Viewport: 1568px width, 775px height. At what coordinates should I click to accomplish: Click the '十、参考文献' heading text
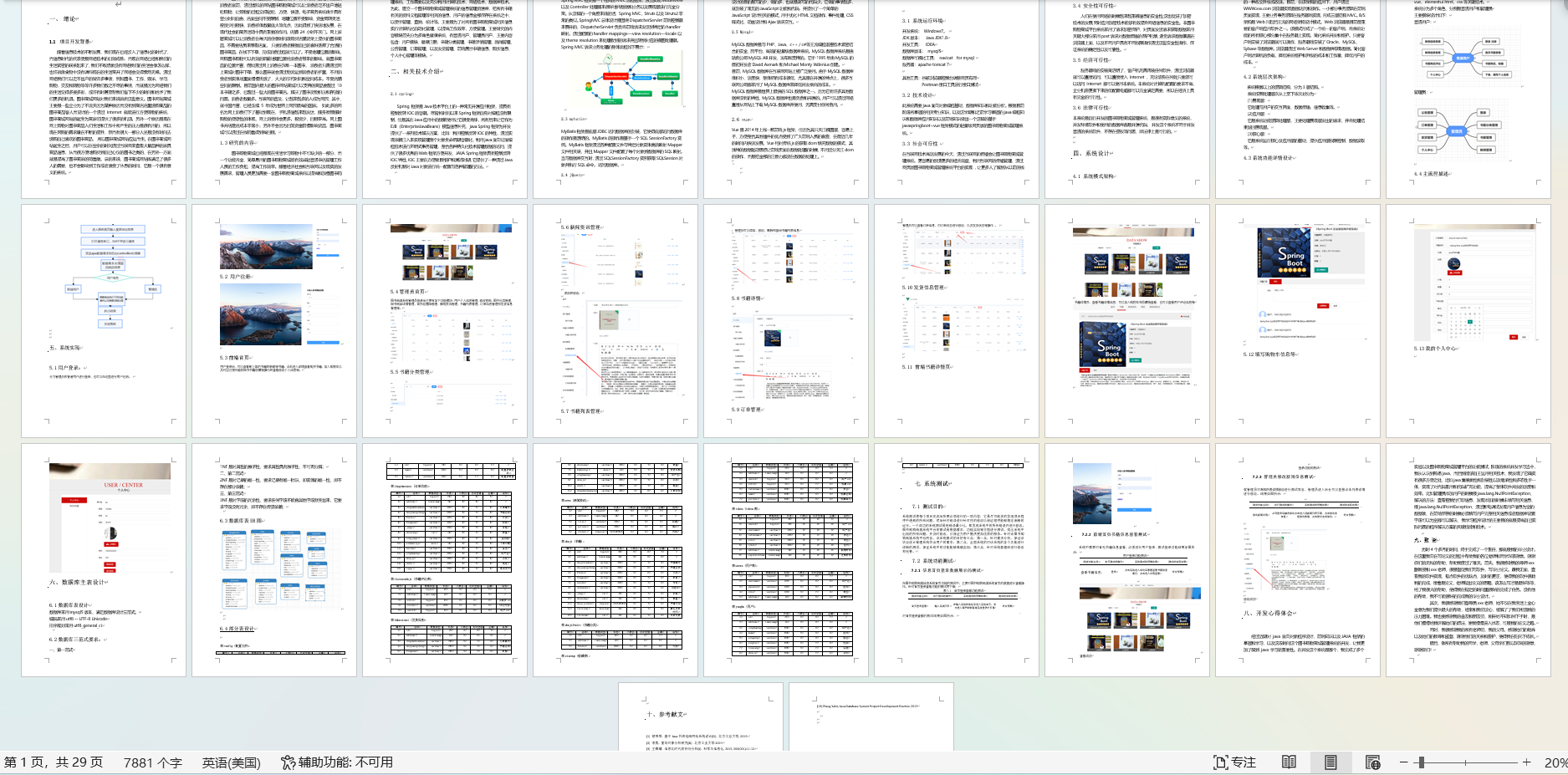667,715
